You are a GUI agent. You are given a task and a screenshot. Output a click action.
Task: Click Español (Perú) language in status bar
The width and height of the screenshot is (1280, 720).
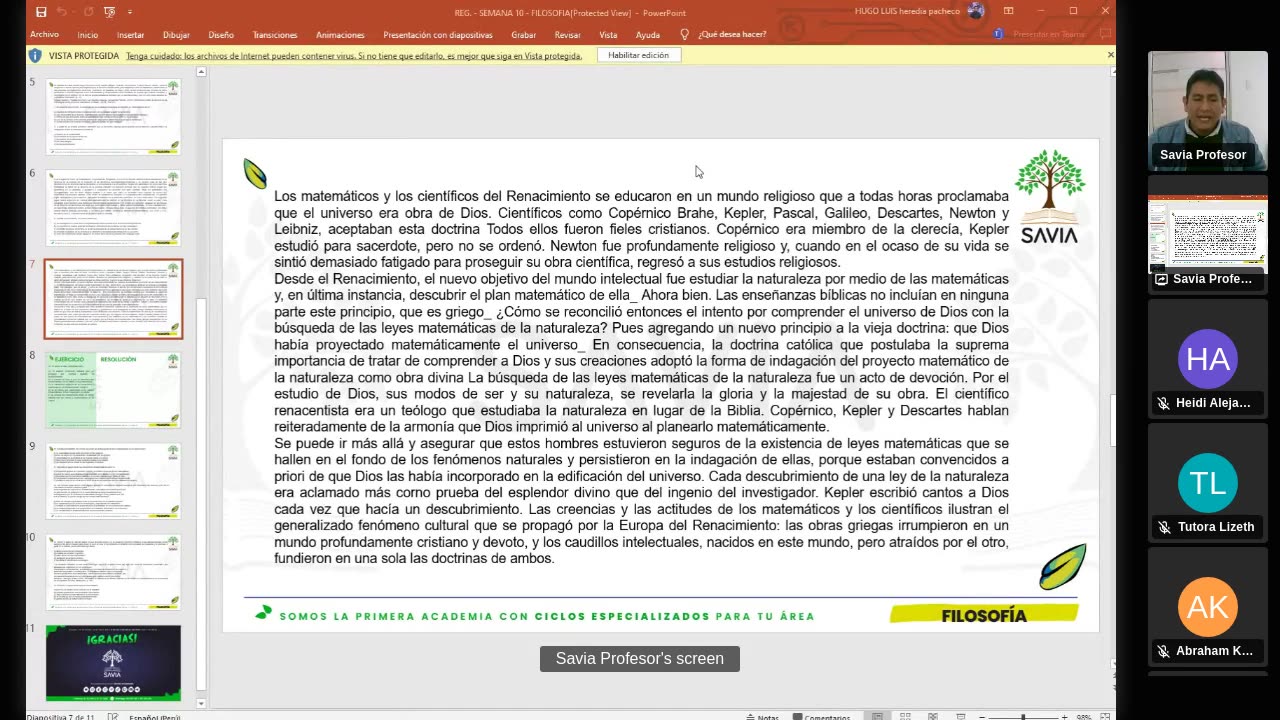(155, 717)
